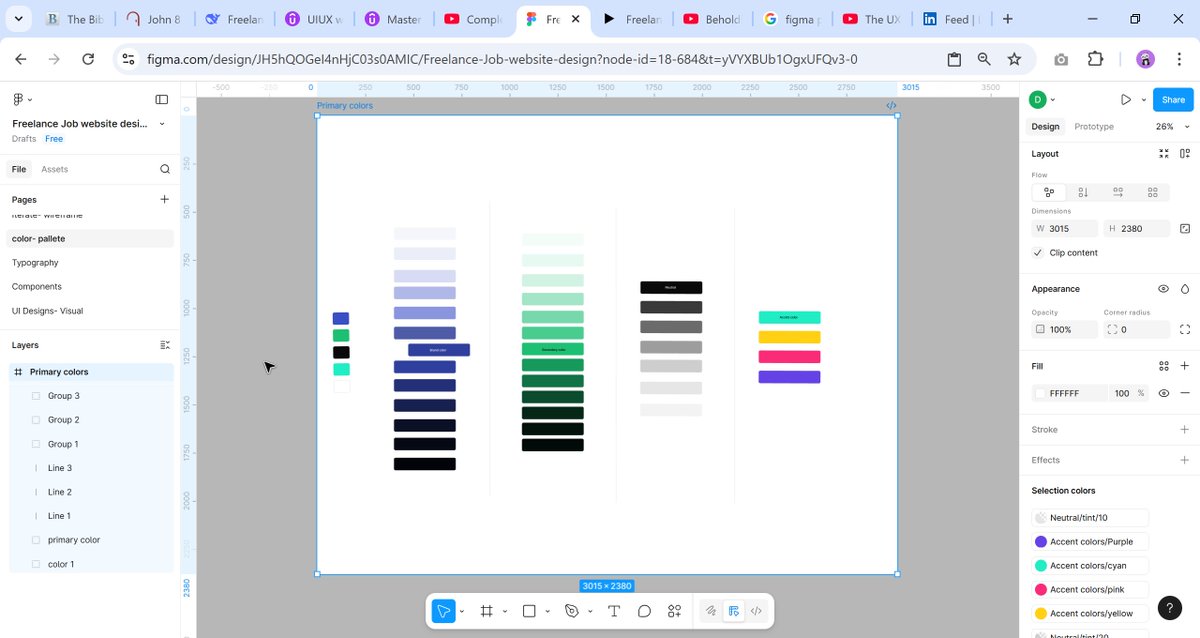Image resolution: width=1200 pixels, height=638 pixels.
Task: Toggle the Appearance visibility eye icon
Action: 1164,289
